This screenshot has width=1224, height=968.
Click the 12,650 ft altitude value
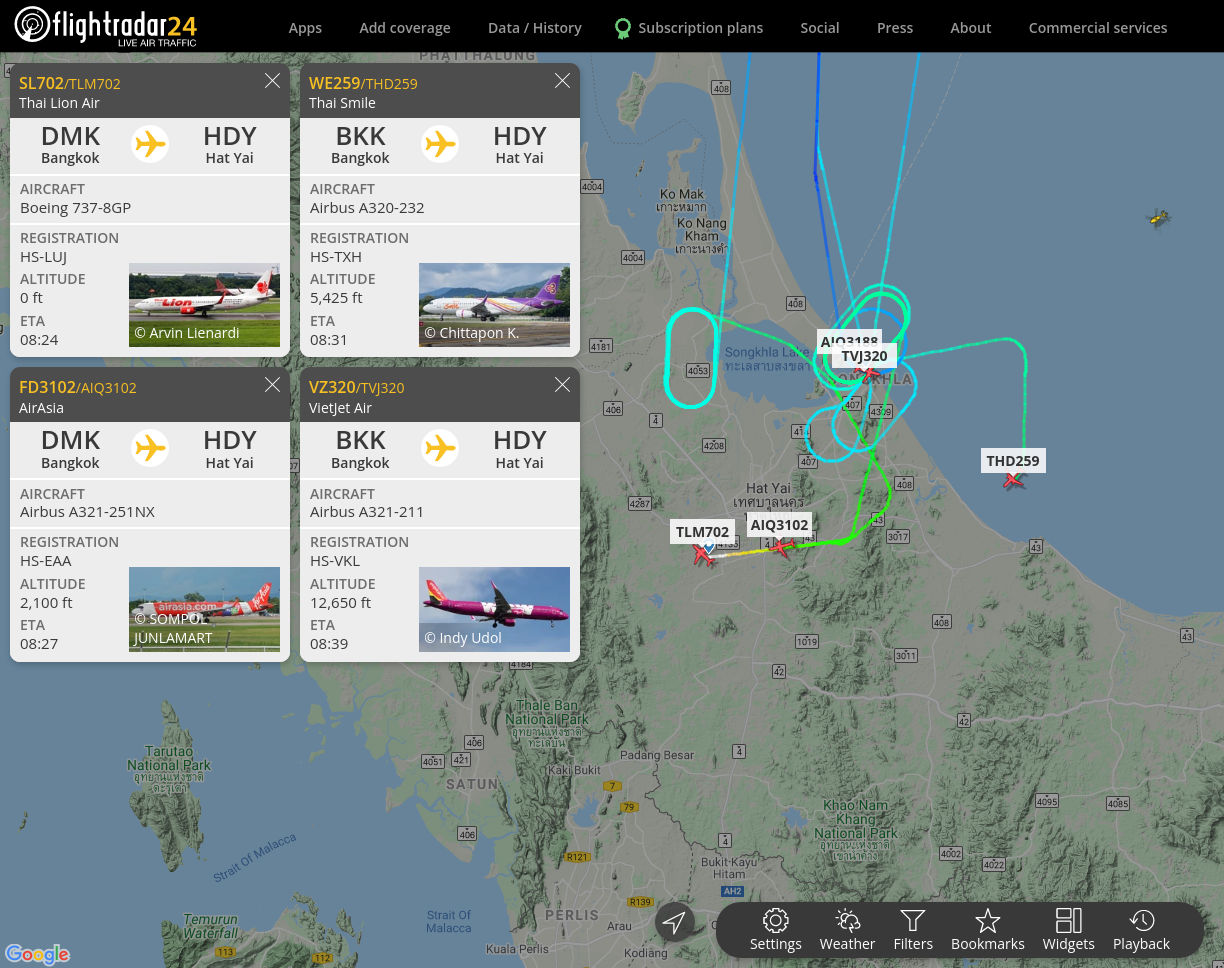[340, 603]
